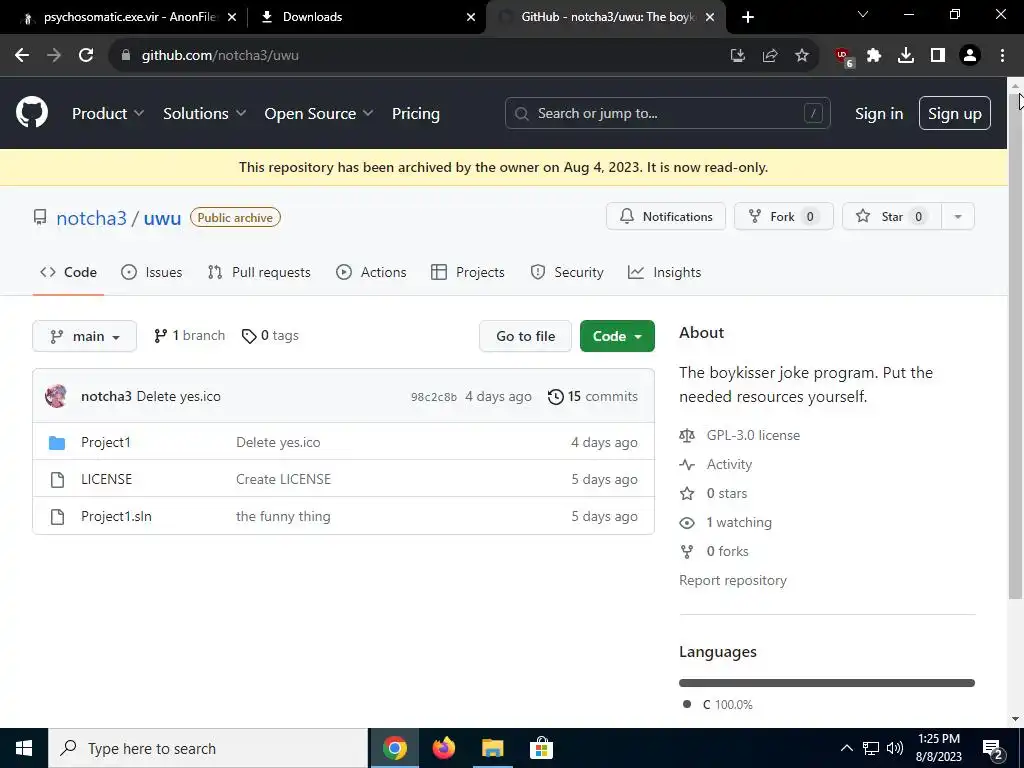Open the Project1.sln file
1024x768 pixels.
tap(116, 516)
